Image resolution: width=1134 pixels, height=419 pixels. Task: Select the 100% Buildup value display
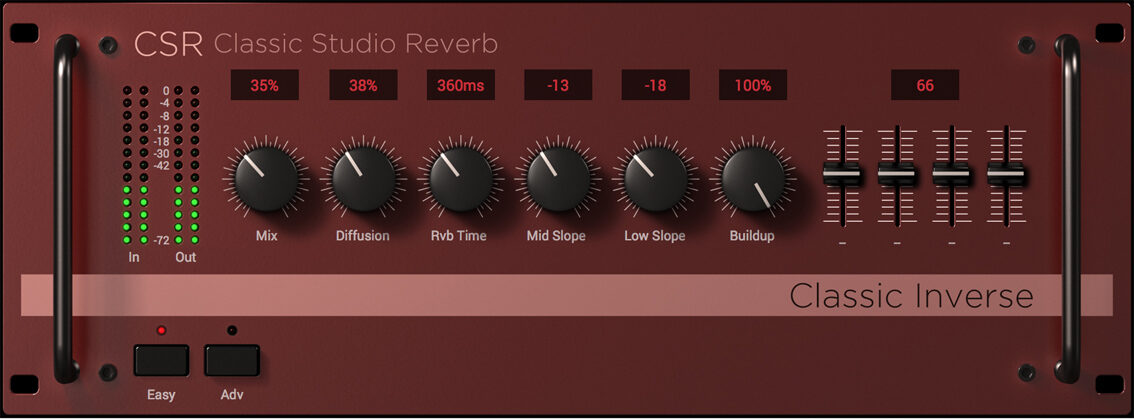[x=752, y=85]
